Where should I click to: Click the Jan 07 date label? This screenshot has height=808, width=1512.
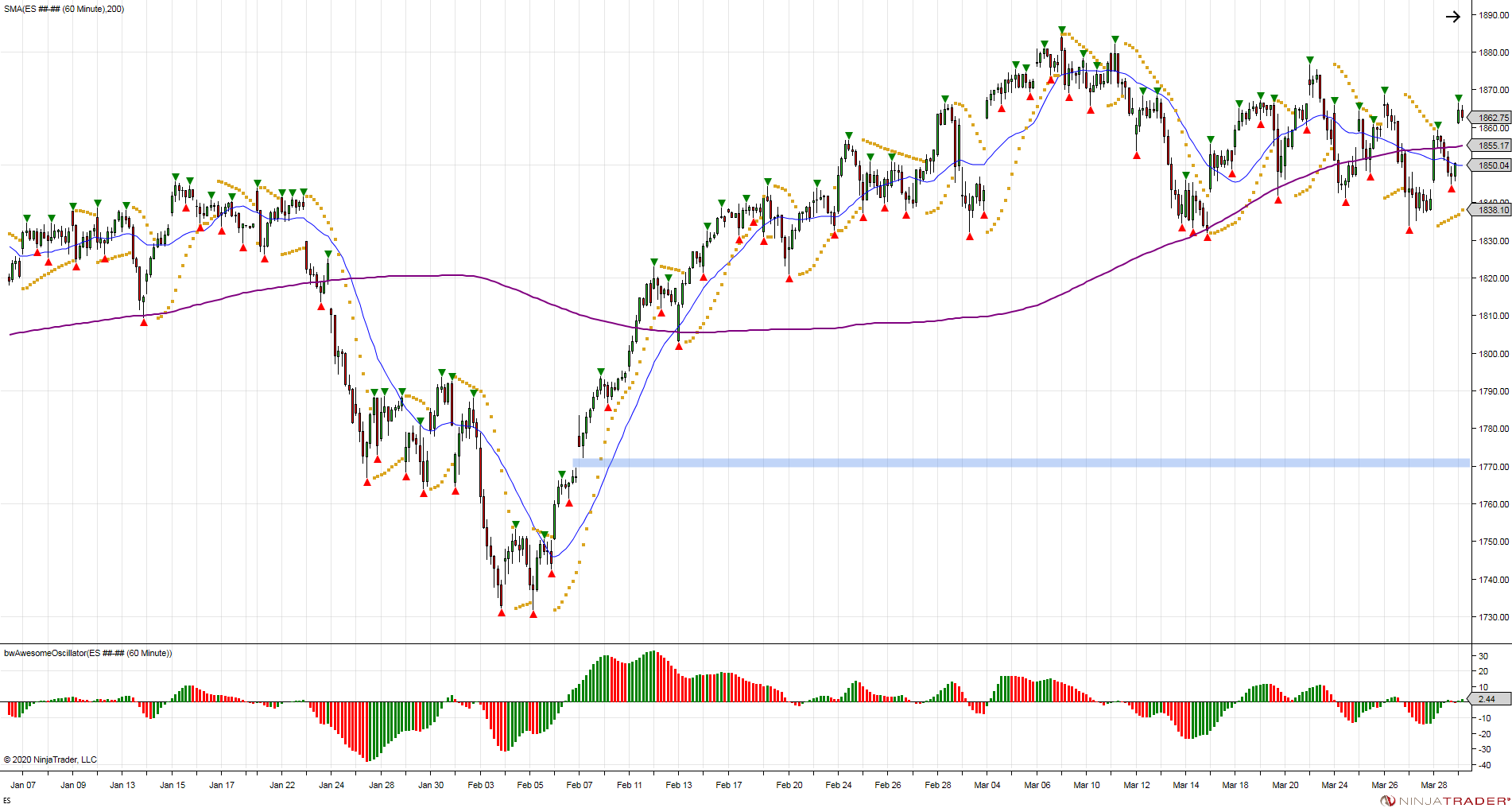click(x=23, y=785)
